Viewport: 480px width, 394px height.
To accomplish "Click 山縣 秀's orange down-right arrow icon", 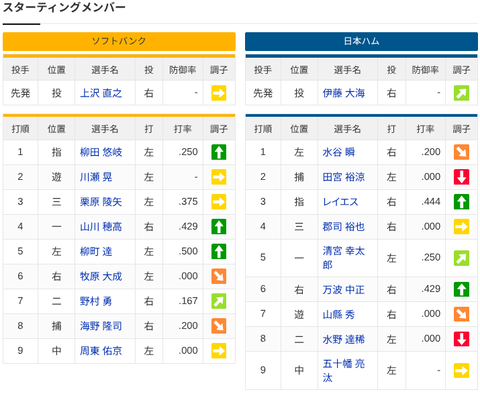I will 461,314.
